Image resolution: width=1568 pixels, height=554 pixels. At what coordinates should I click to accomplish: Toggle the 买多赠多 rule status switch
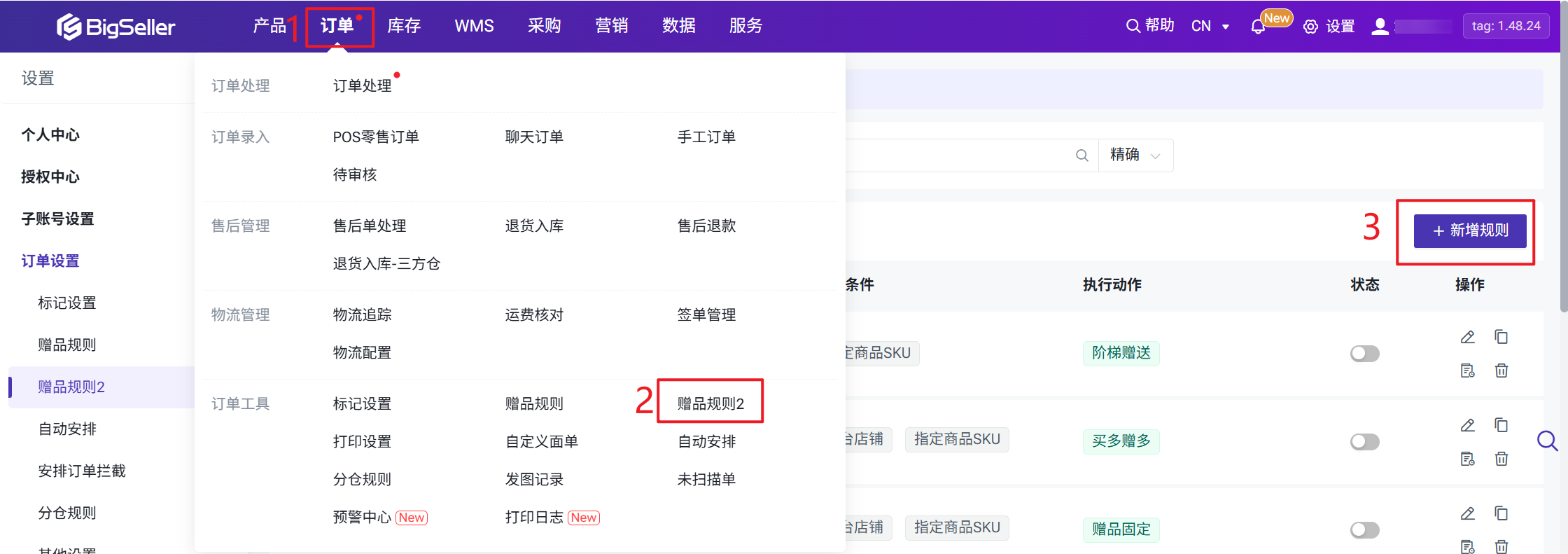1364,442
